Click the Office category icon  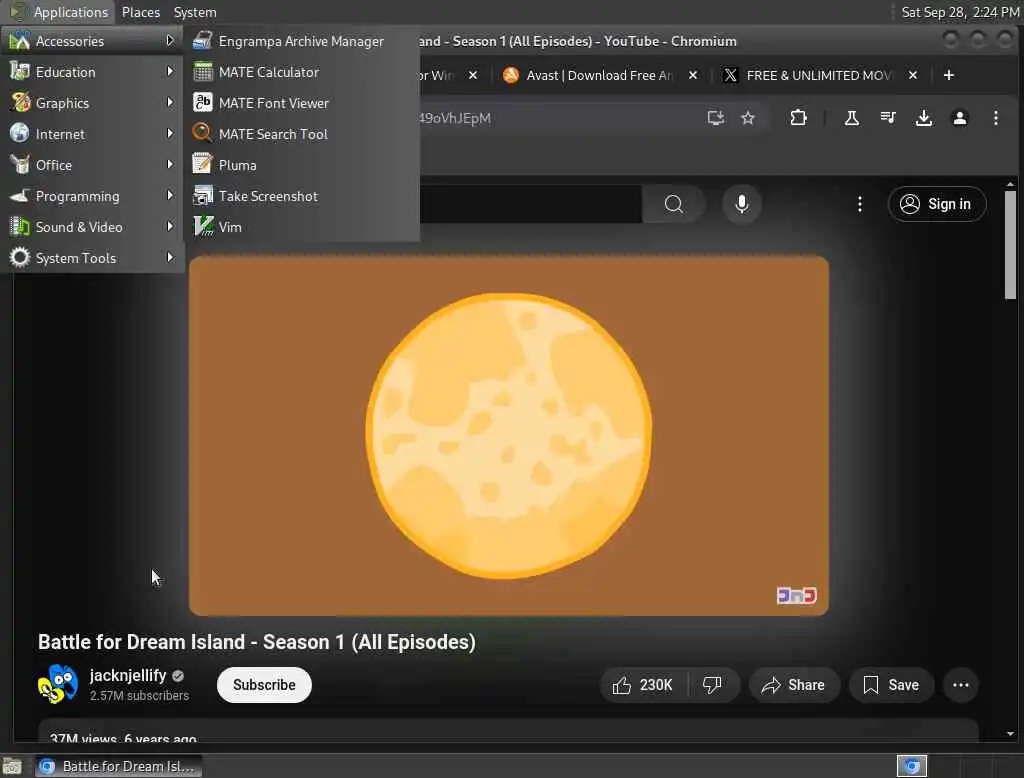tap(20, 165)
